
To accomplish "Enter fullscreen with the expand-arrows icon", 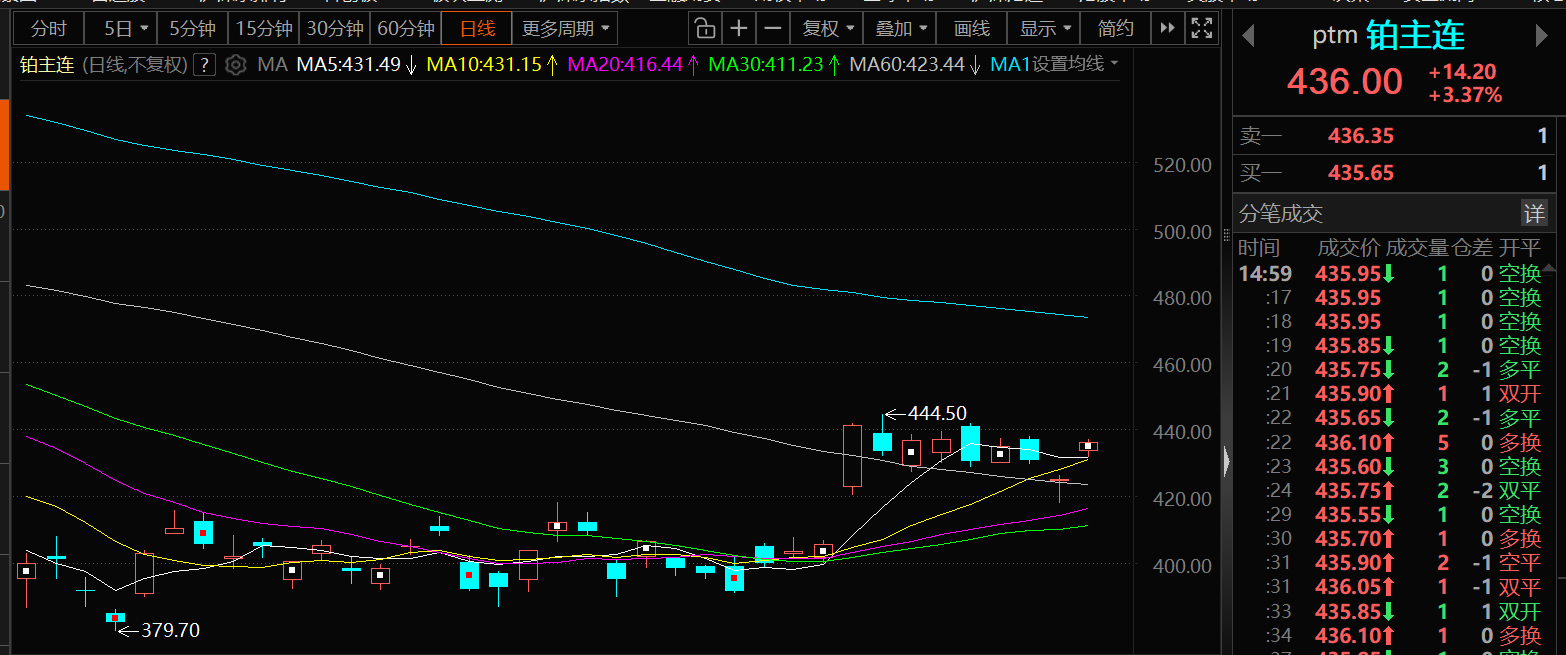I will (1201, 28).
